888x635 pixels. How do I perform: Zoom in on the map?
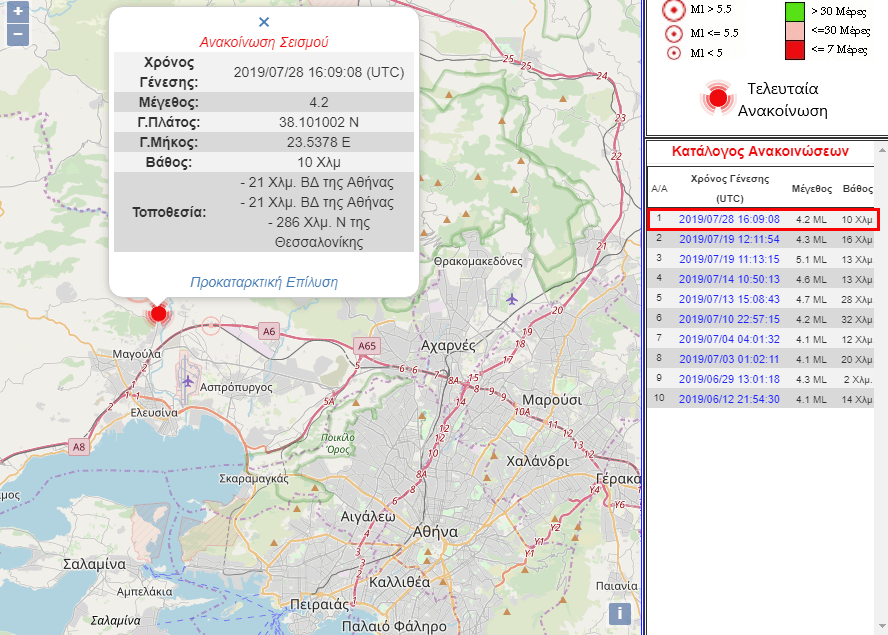pos(17,13)
